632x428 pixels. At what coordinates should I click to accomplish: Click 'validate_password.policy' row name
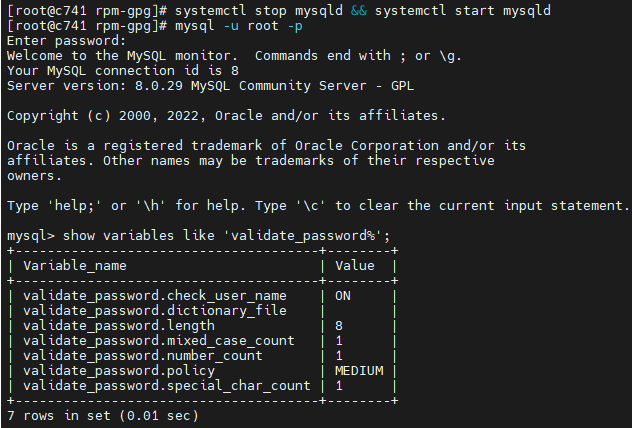[119, 371]
